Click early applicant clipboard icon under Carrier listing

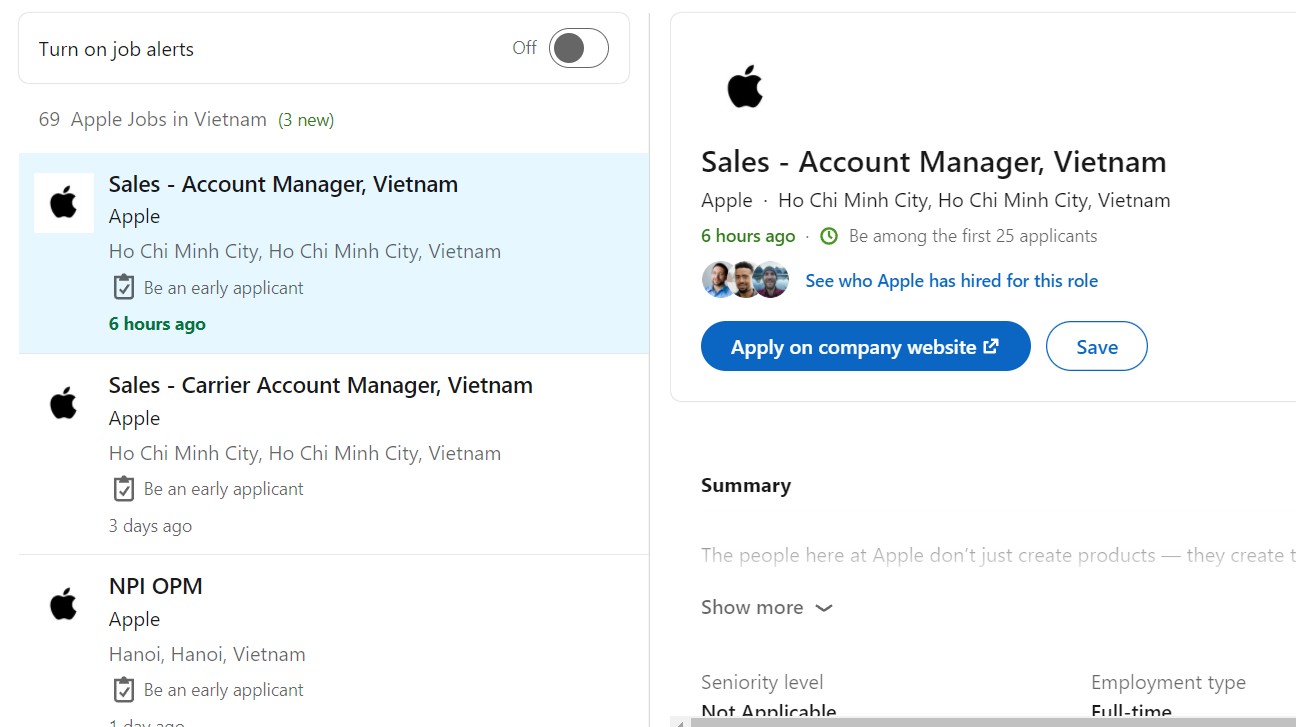pyautogui.click(x=123, y=489)
